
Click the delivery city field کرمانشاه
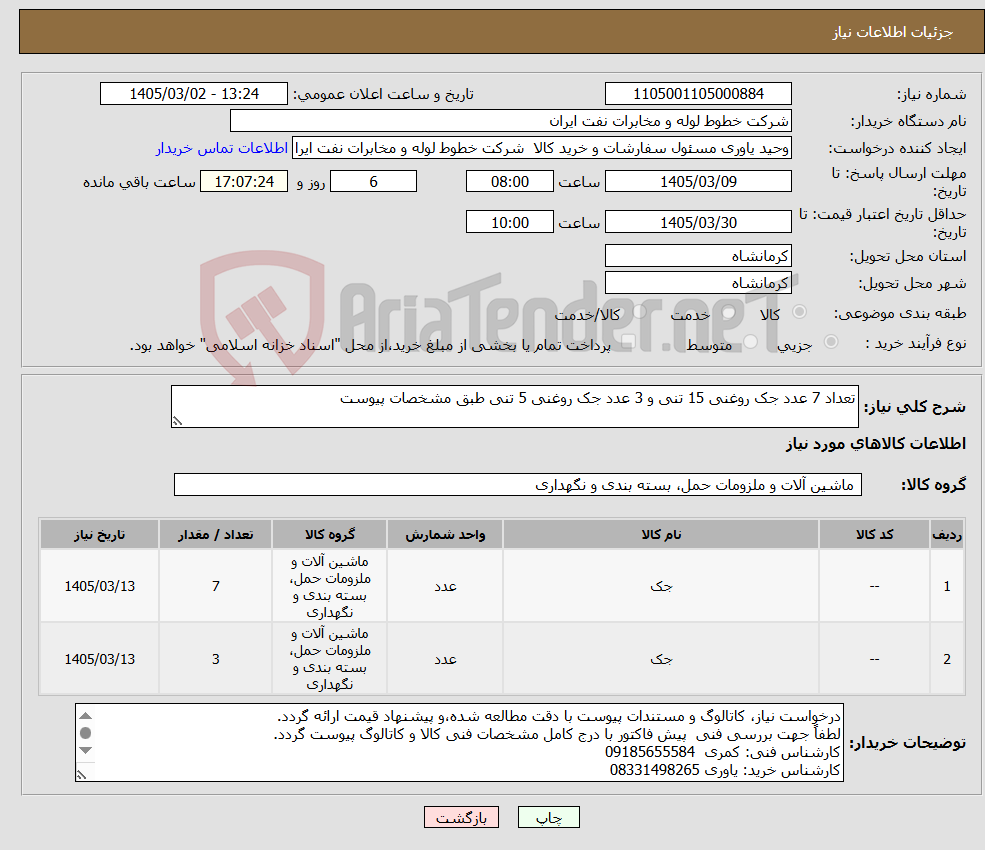(x=698, y=283)
